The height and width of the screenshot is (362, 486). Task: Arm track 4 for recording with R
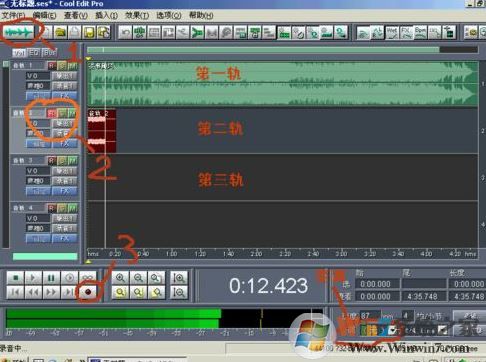coord(52,208)
